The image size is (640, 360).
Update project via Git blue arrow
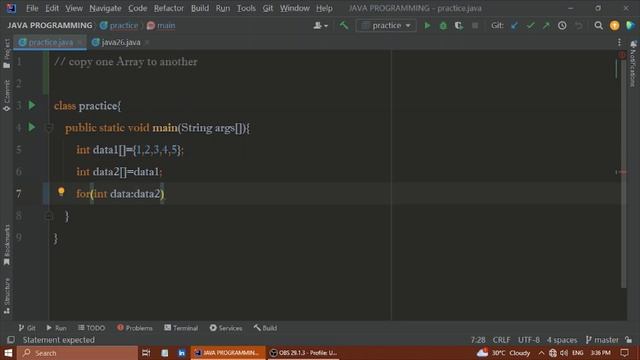tap(514, 25)
